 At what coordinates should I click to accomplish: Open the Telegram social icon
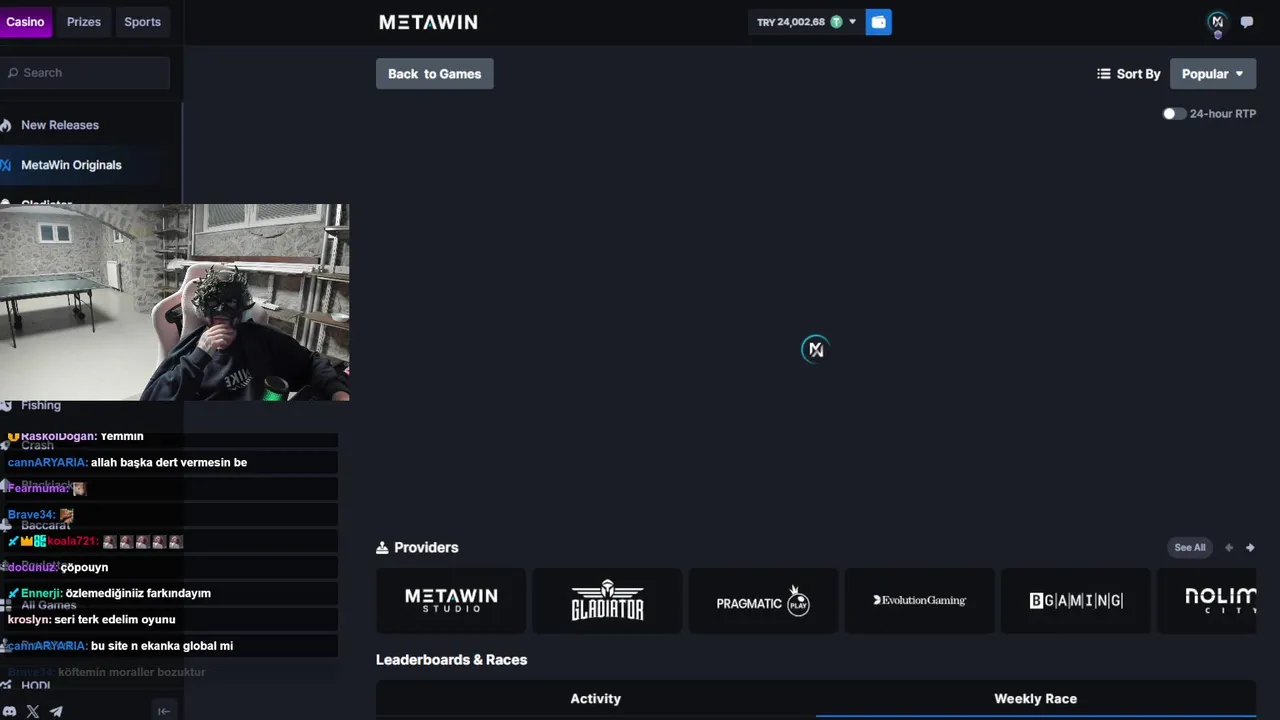point(56,711)
